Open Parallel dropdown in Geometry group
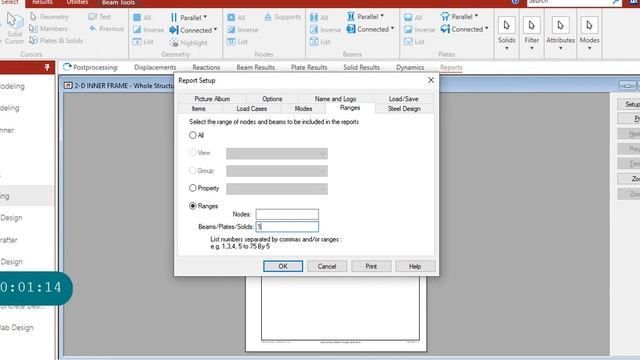640x360 pixels. (188, 18)
